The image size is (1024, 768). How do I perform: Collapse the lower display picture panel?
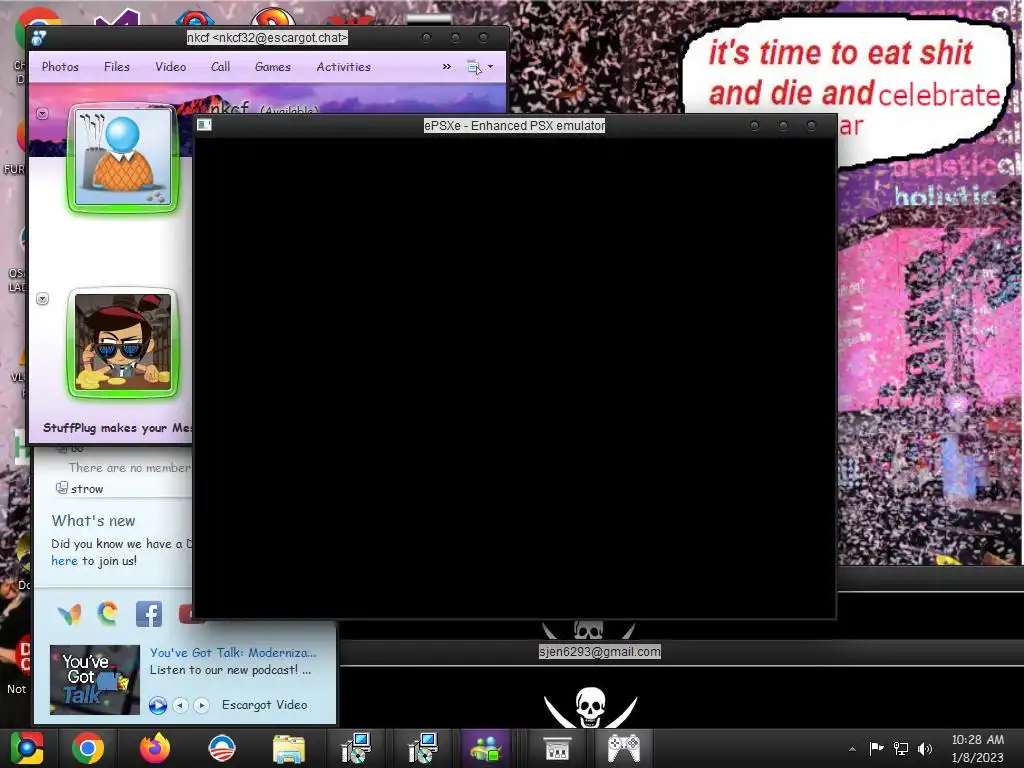click(42, 299)
